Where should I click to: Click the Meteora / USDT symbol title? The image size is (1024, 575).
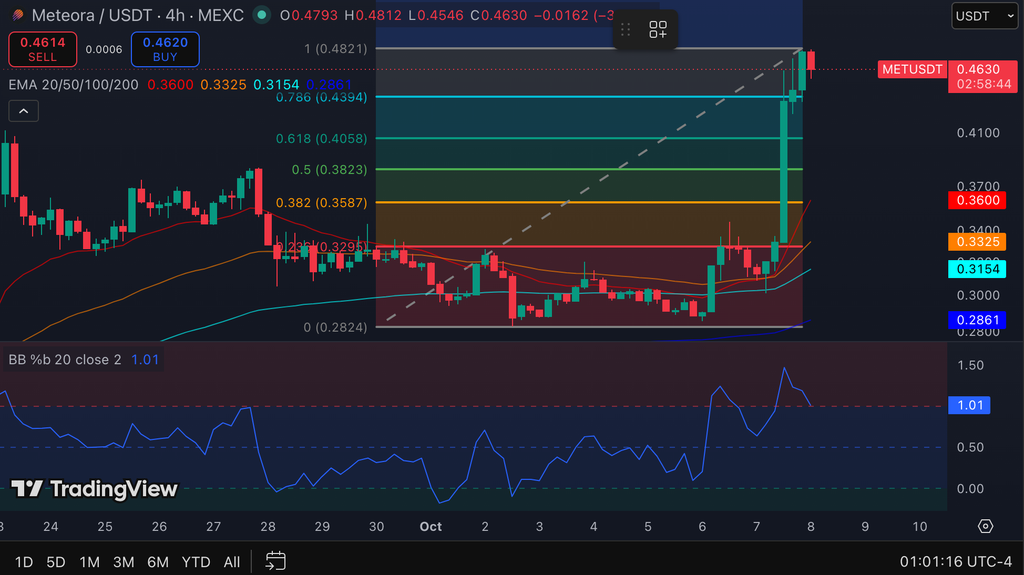coord(92,15)
